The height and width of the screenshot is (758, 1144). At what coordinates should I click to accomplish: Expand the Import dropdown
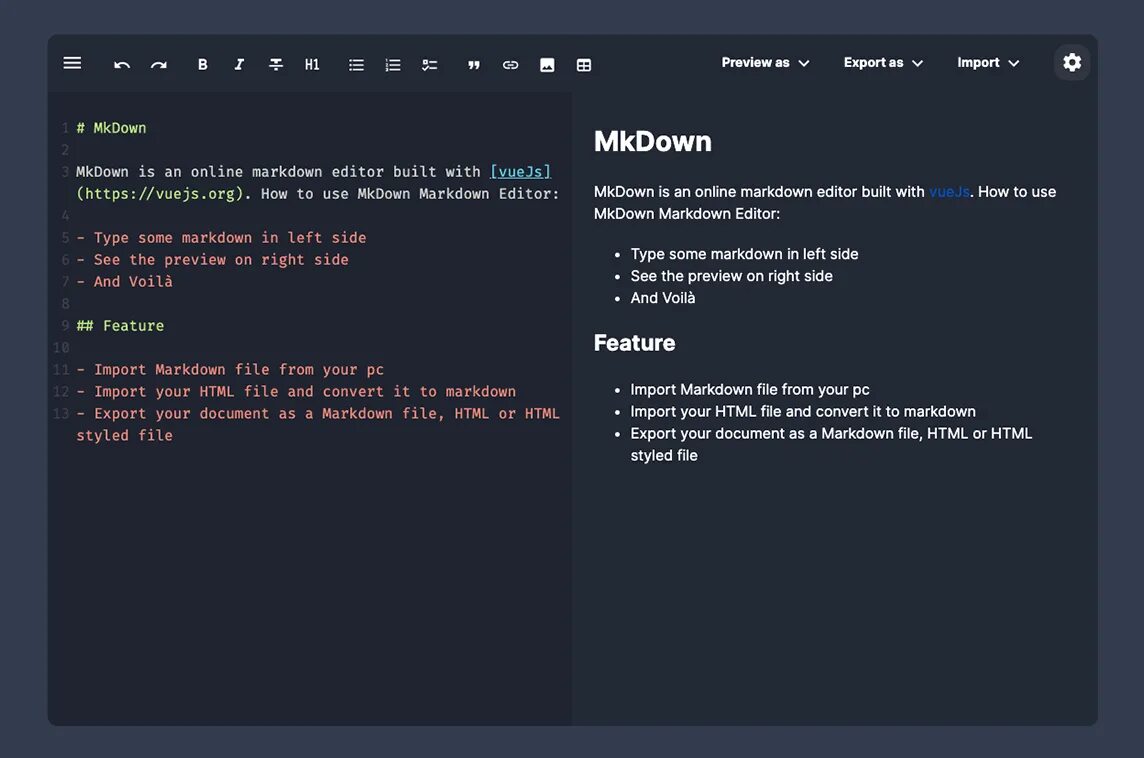988,63
